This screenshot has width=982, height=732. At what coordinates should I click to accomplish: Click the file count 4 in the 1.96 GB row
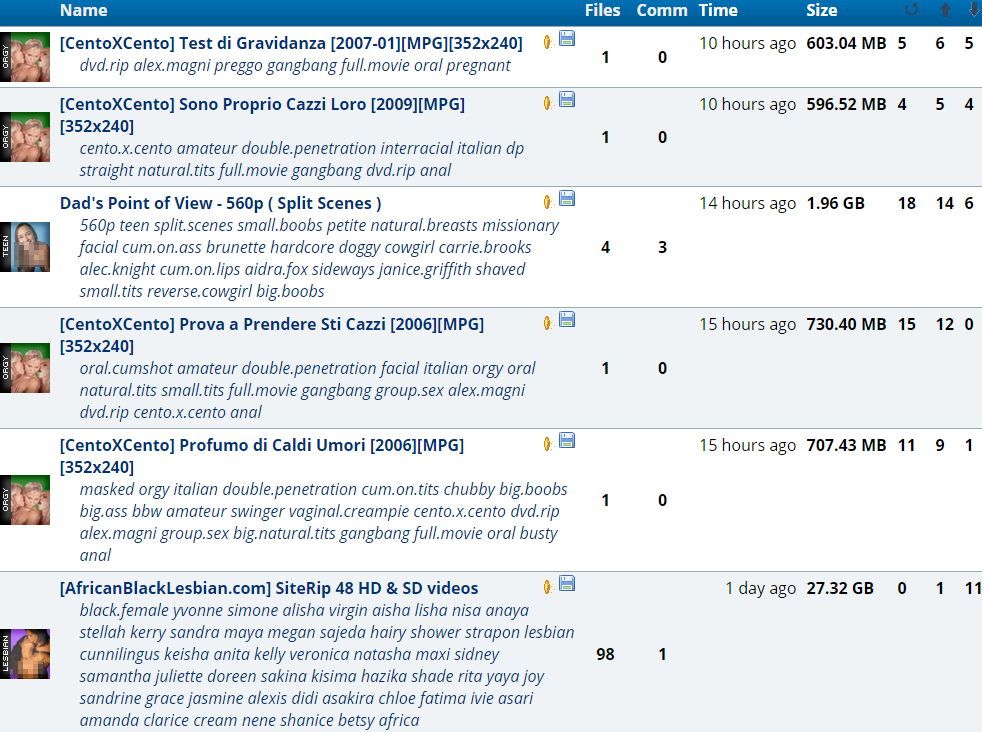pos(605,247)
